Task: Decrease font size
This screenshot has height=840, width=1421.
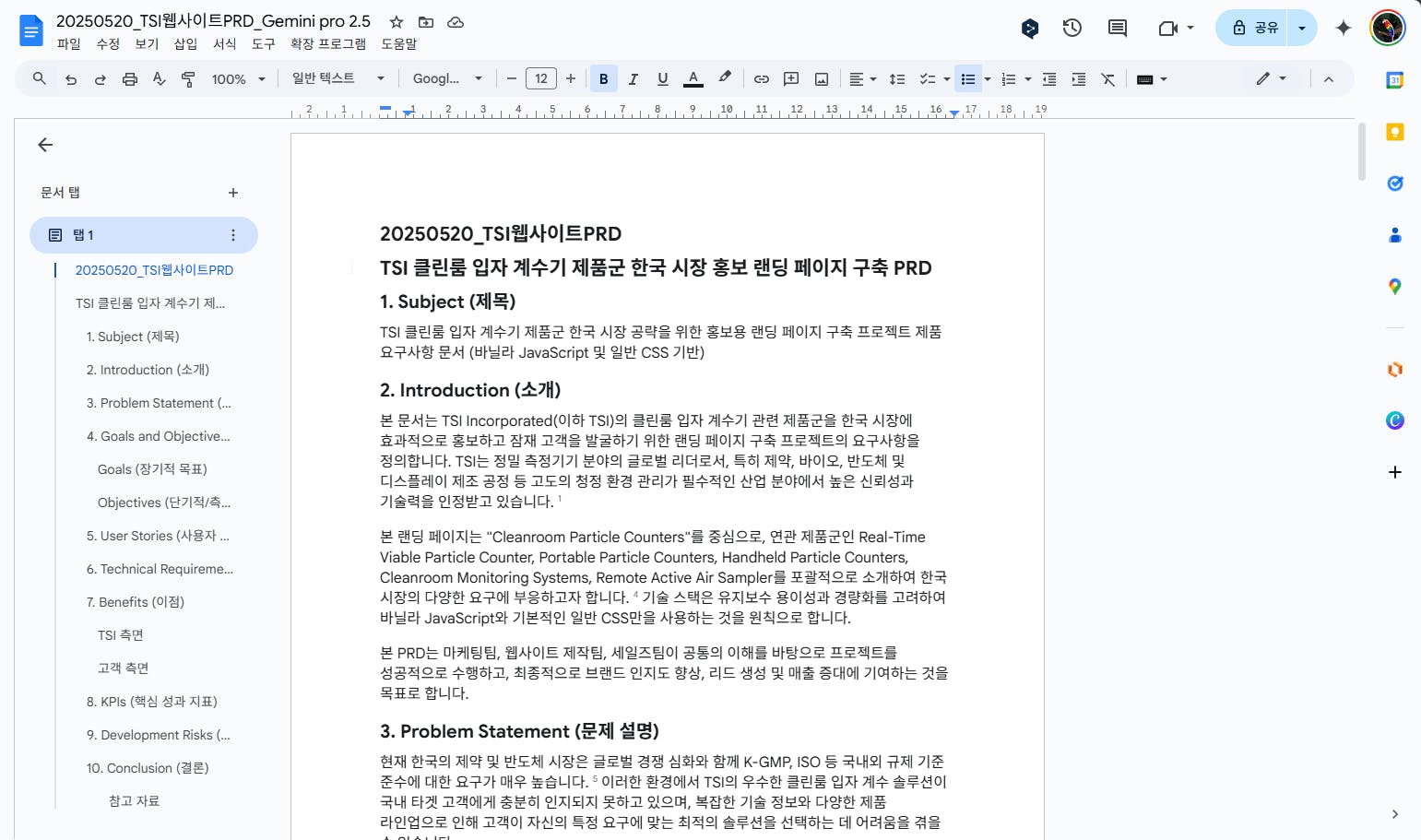Action: click(x=512, y=79)
